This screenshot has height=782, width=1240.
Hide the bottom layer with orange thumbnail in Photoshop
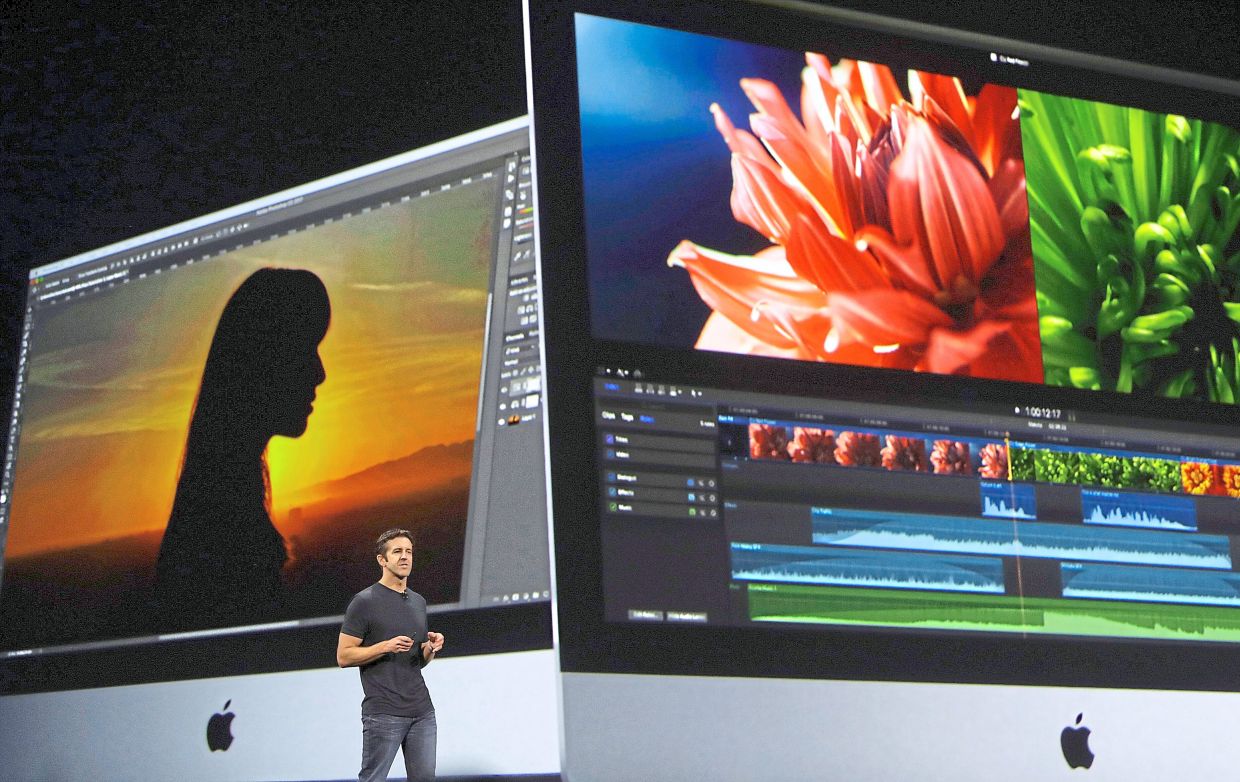click(x=501, y=422)
